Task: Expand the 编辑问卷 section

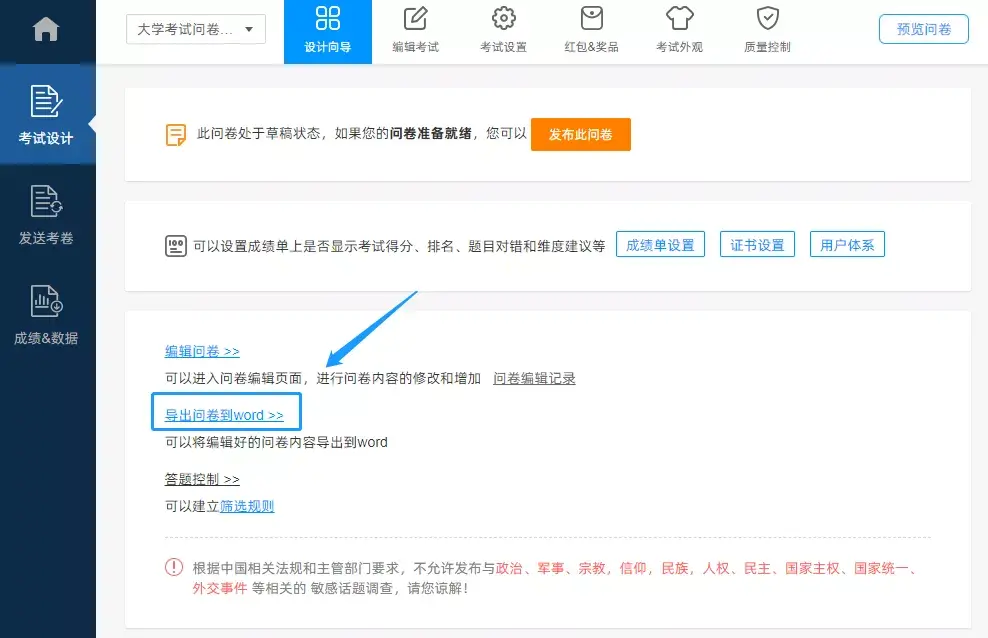Action: [x=202, y=351]
